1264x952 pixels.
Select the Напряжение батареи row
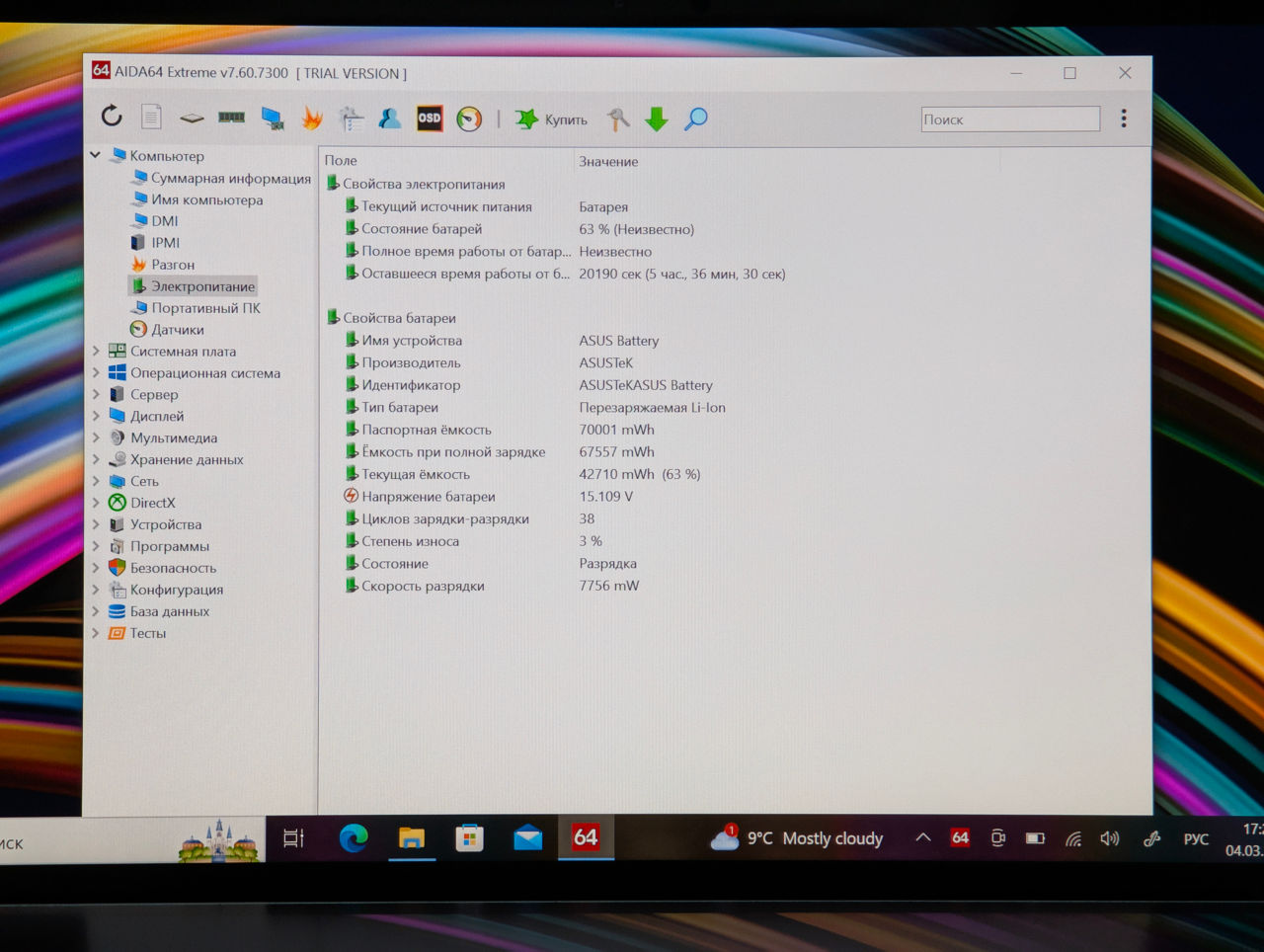pyautogui.click(x=736, y=497)
